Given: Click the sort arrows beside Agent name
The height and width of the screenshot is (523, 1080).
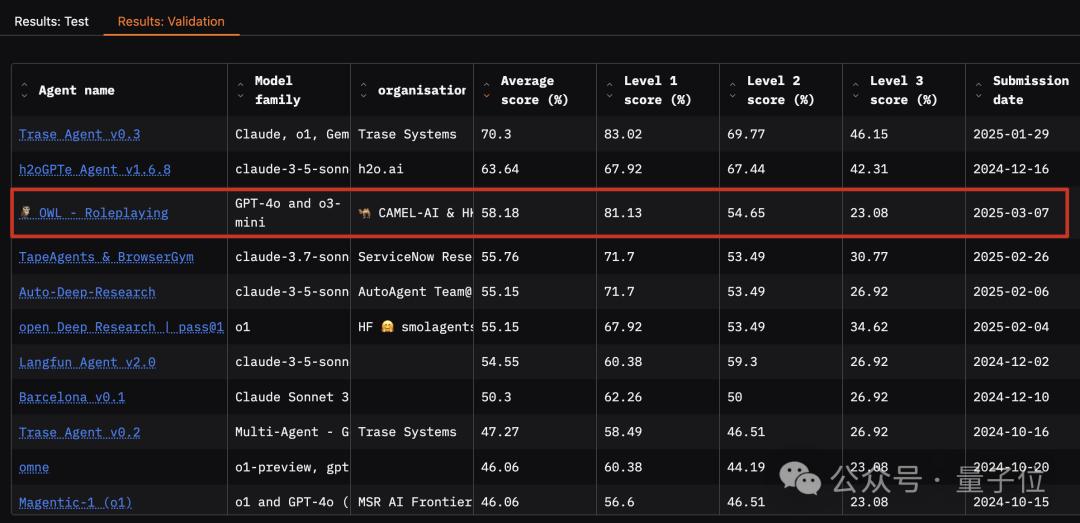Looking at the screenshot, I should click(25, 91).
